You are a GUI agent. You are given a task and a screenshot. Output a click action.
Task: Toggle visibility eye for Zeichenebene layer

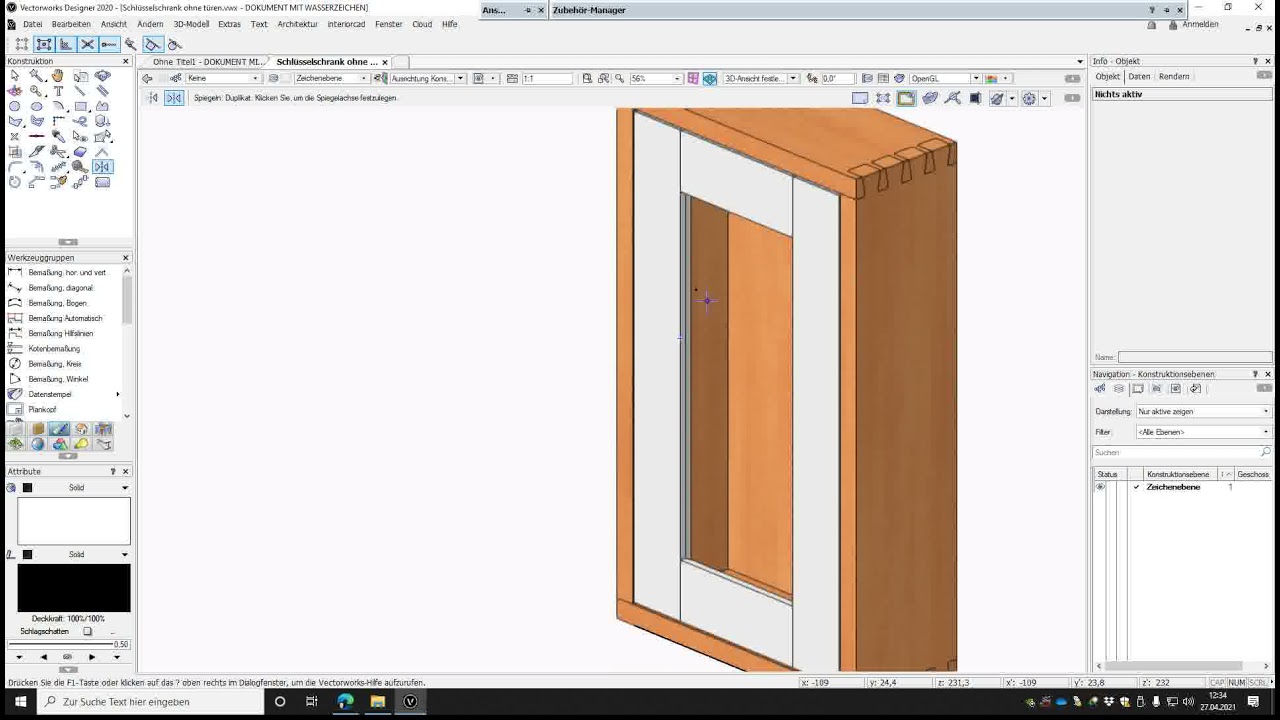1100,487
